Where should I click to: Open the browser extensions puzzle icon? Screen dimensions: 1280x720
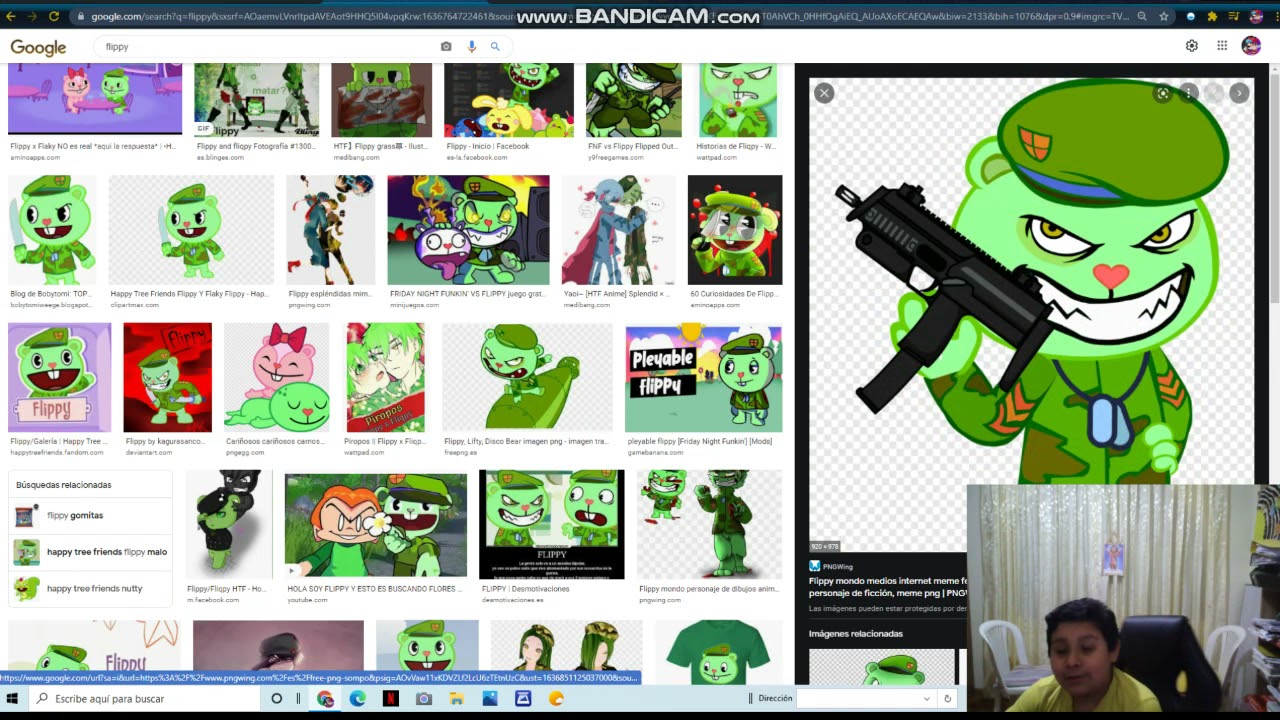click(1212, 16)
